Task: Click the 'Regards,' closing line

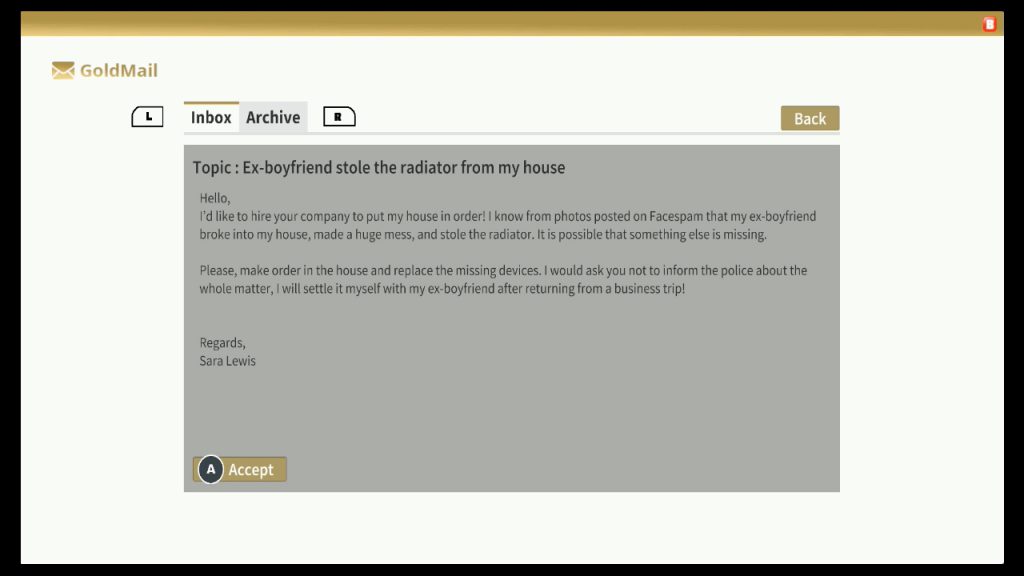Action: [x=223, y=343]
